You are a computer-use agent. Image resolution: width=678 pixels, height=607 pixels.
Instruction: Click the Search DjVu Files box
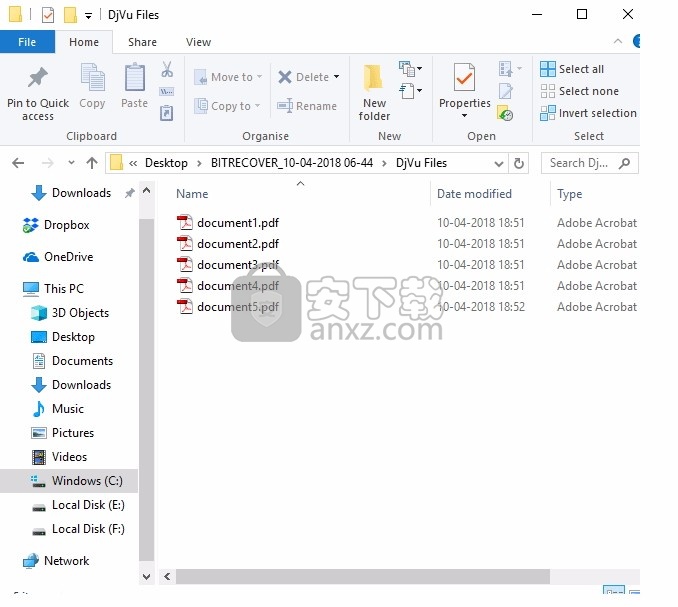(589, 163)
